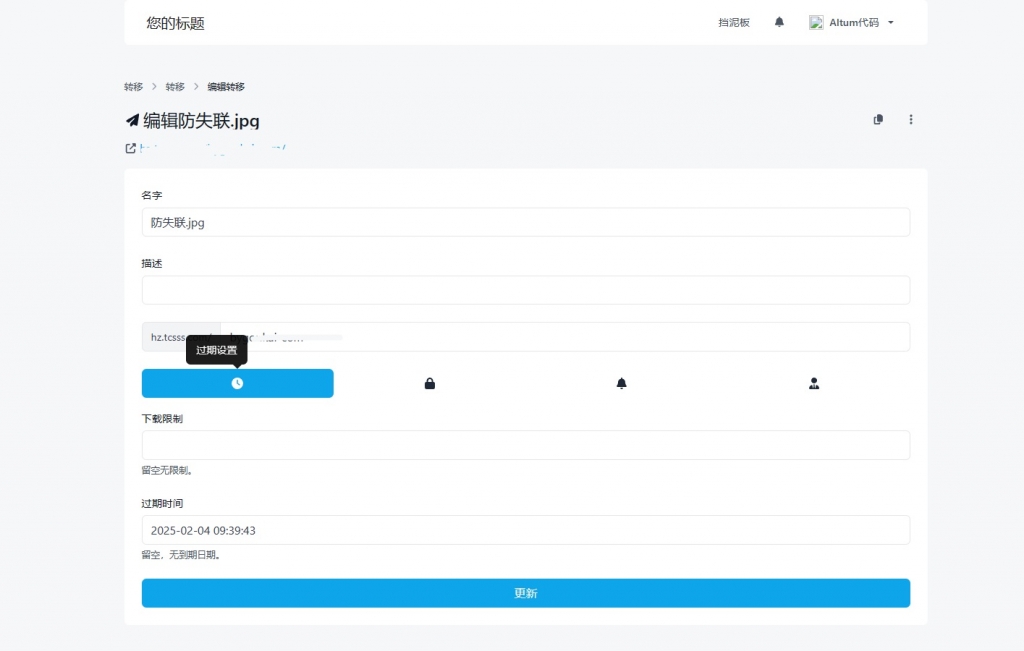Click the 下载限制 input field
Screen dimensions: 1024x651
(525, 445)
